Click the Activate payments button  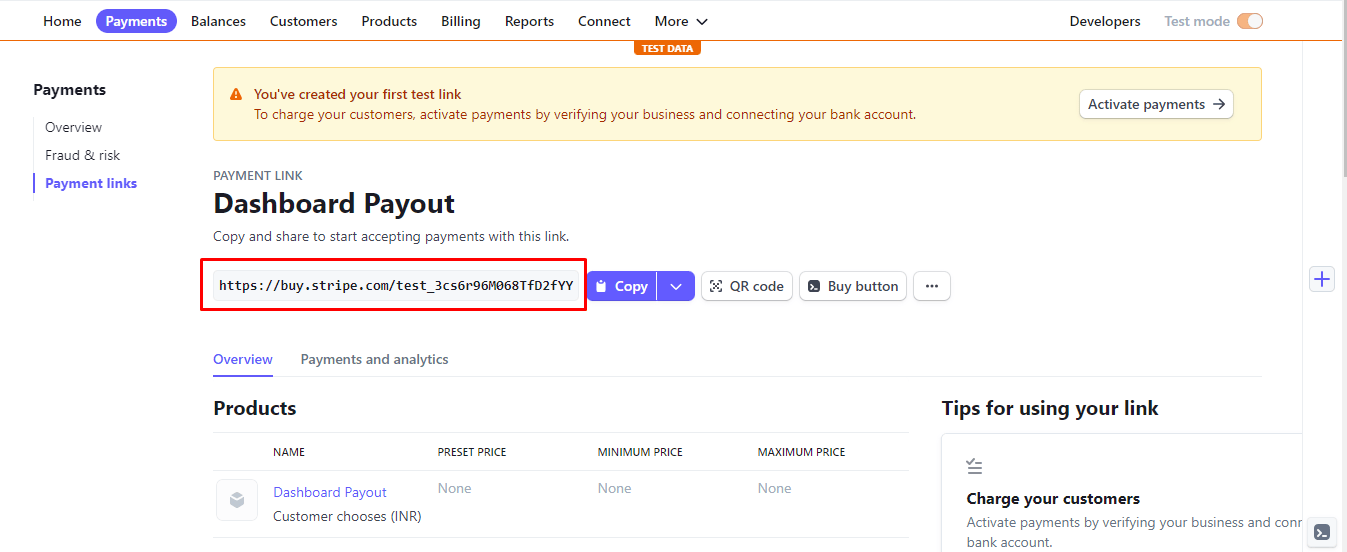click(x=1155, y=104)
